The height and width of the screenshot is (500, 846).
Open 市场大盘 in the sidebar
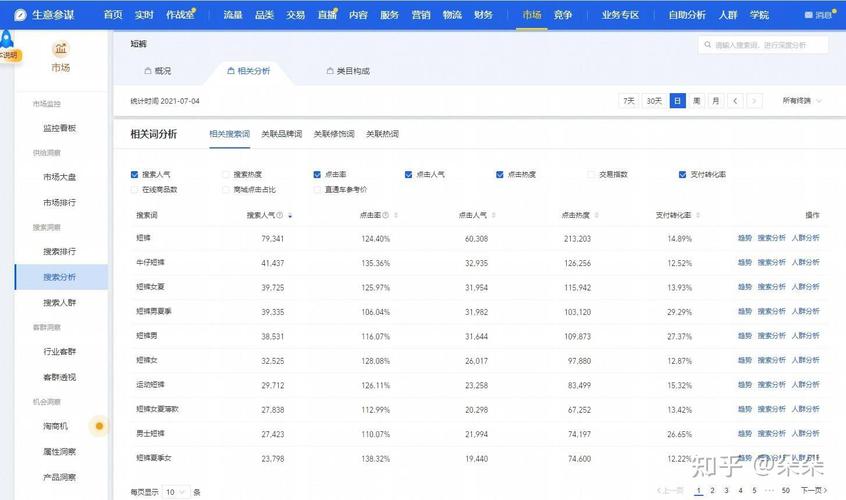point(59,177)
